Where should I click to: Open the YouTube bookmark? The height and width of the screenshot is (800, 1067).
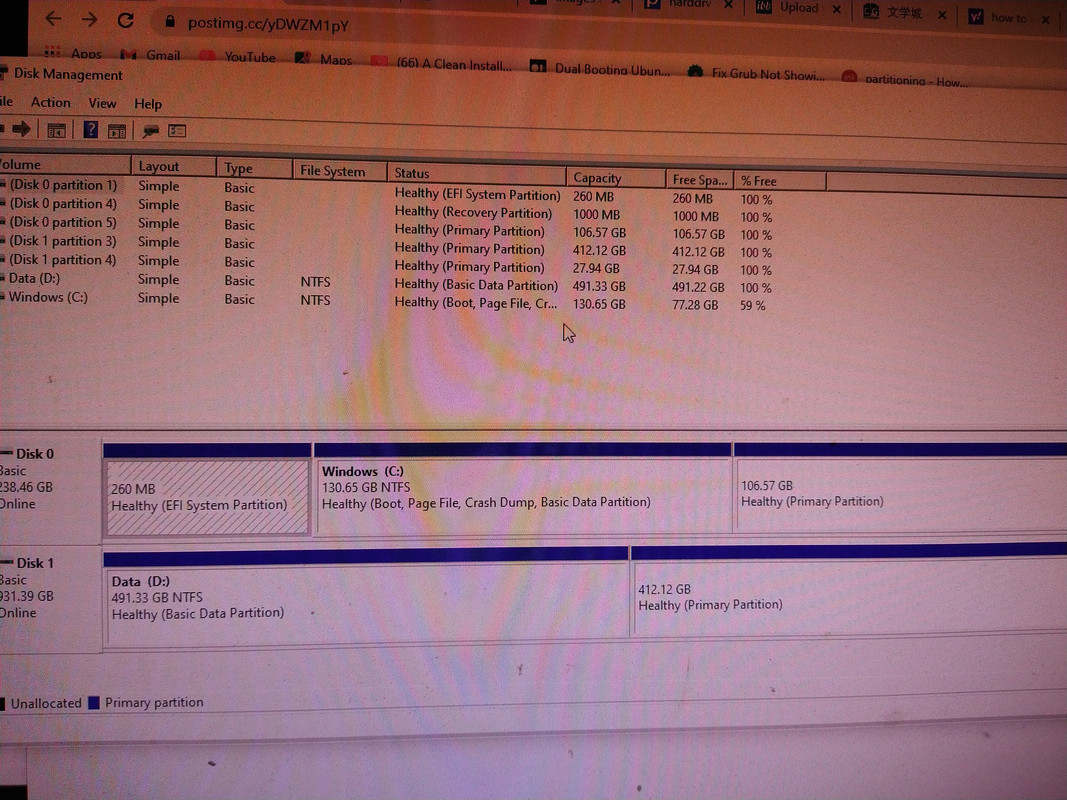(237, 56)
